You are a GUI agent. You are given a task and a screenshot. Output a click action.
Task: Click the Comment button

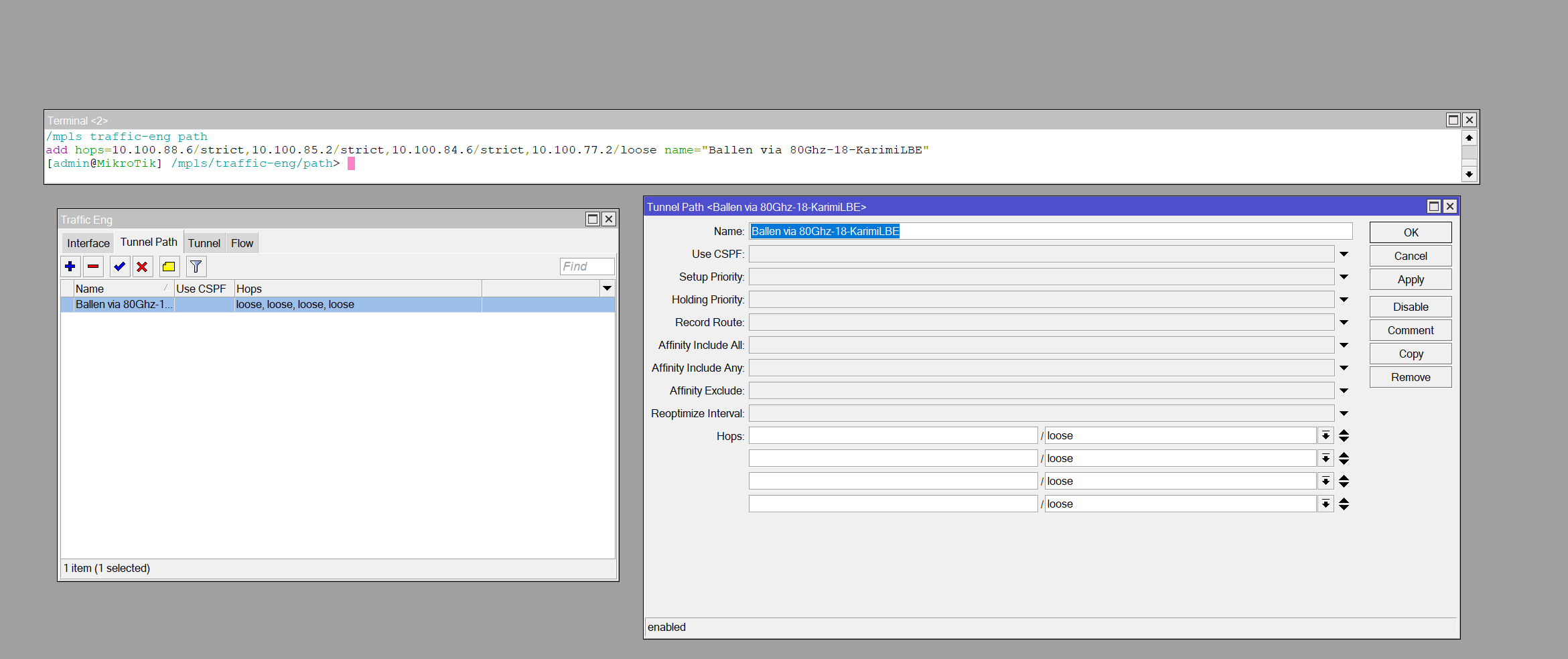click(1411, 330)
